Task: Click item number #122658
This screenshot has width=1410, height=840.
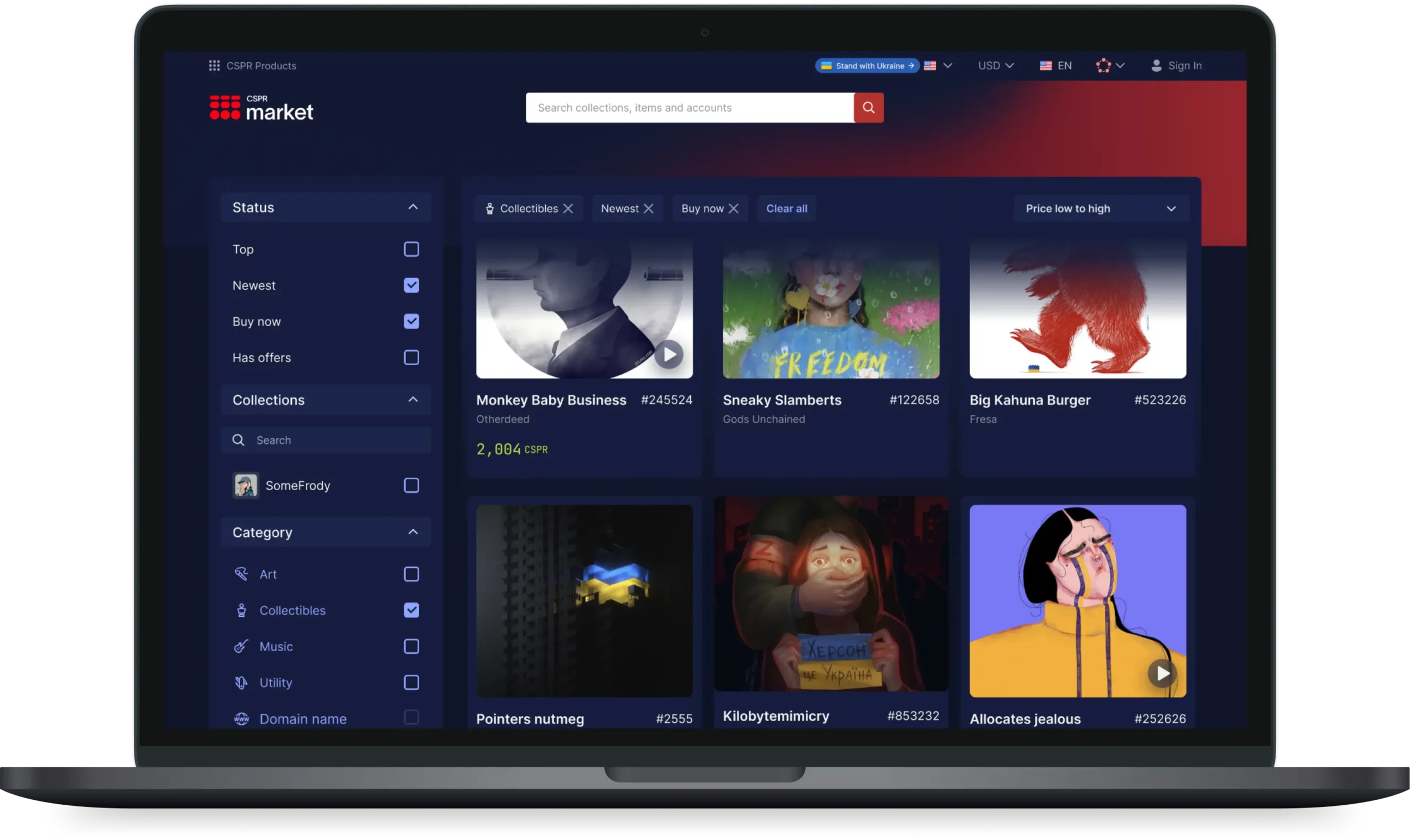Action: click(914, 400)
